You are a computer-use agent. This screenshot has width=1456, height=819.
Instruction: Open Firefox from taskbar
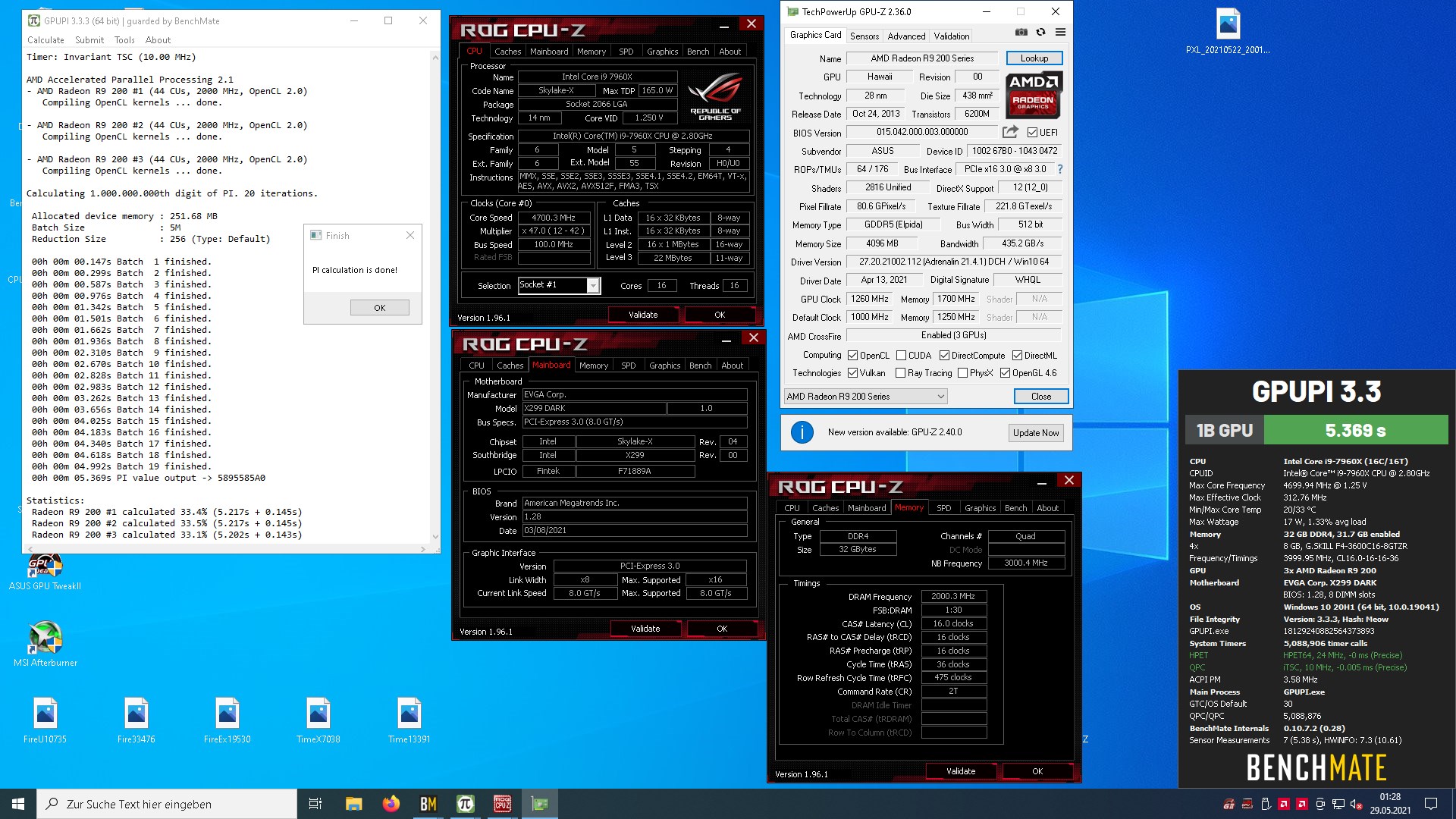click(391, 804)
